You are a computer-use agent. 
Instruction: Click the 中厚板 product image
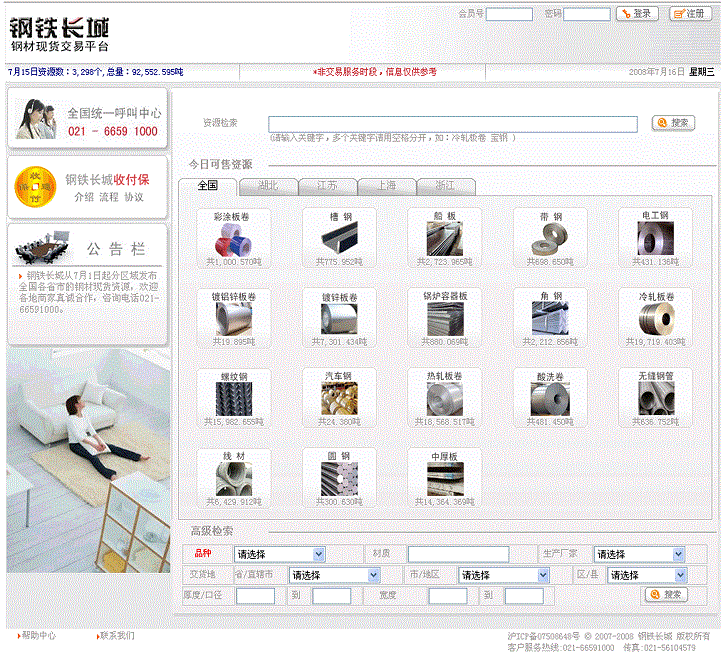tap(445, 480)
